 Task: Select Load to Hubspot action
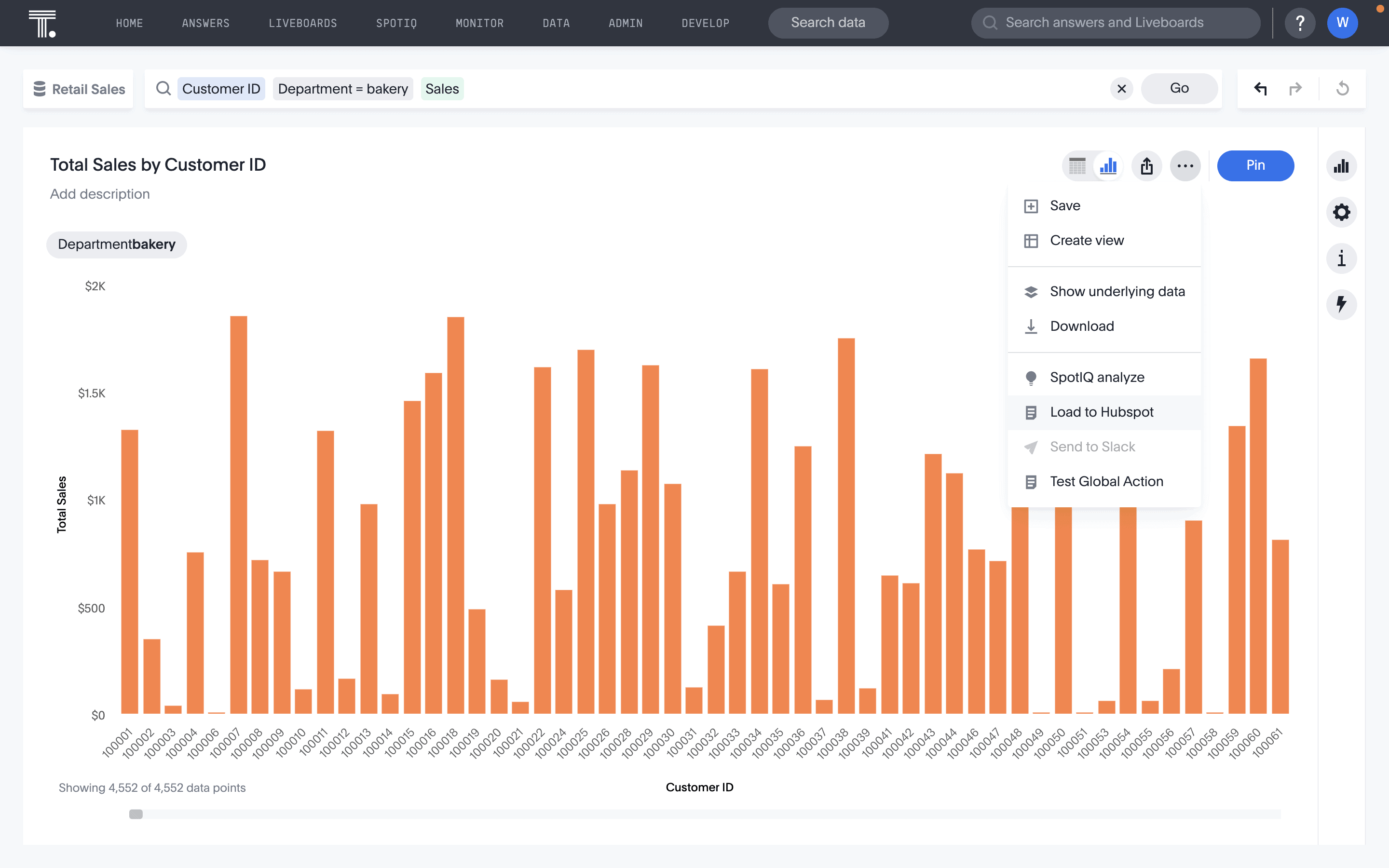coord(1104,412)
